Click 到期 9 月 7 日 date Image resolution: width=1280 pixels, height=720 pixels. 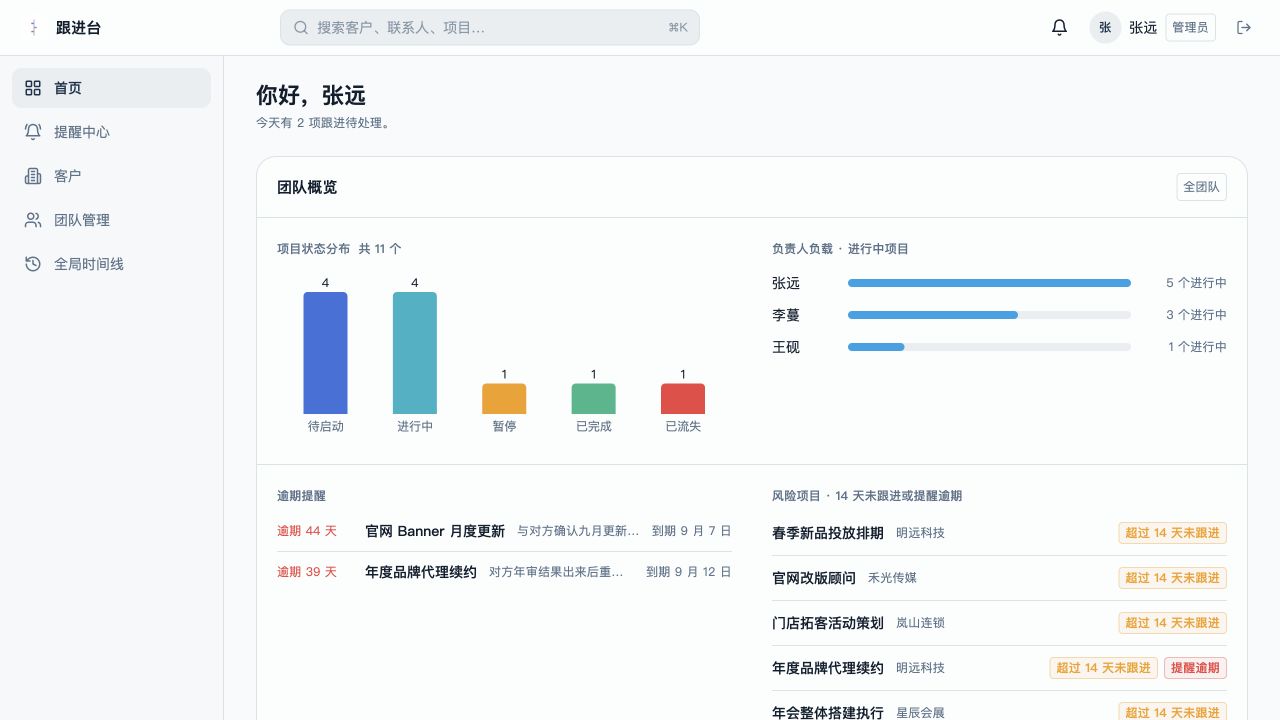click(x=691, y=531)
